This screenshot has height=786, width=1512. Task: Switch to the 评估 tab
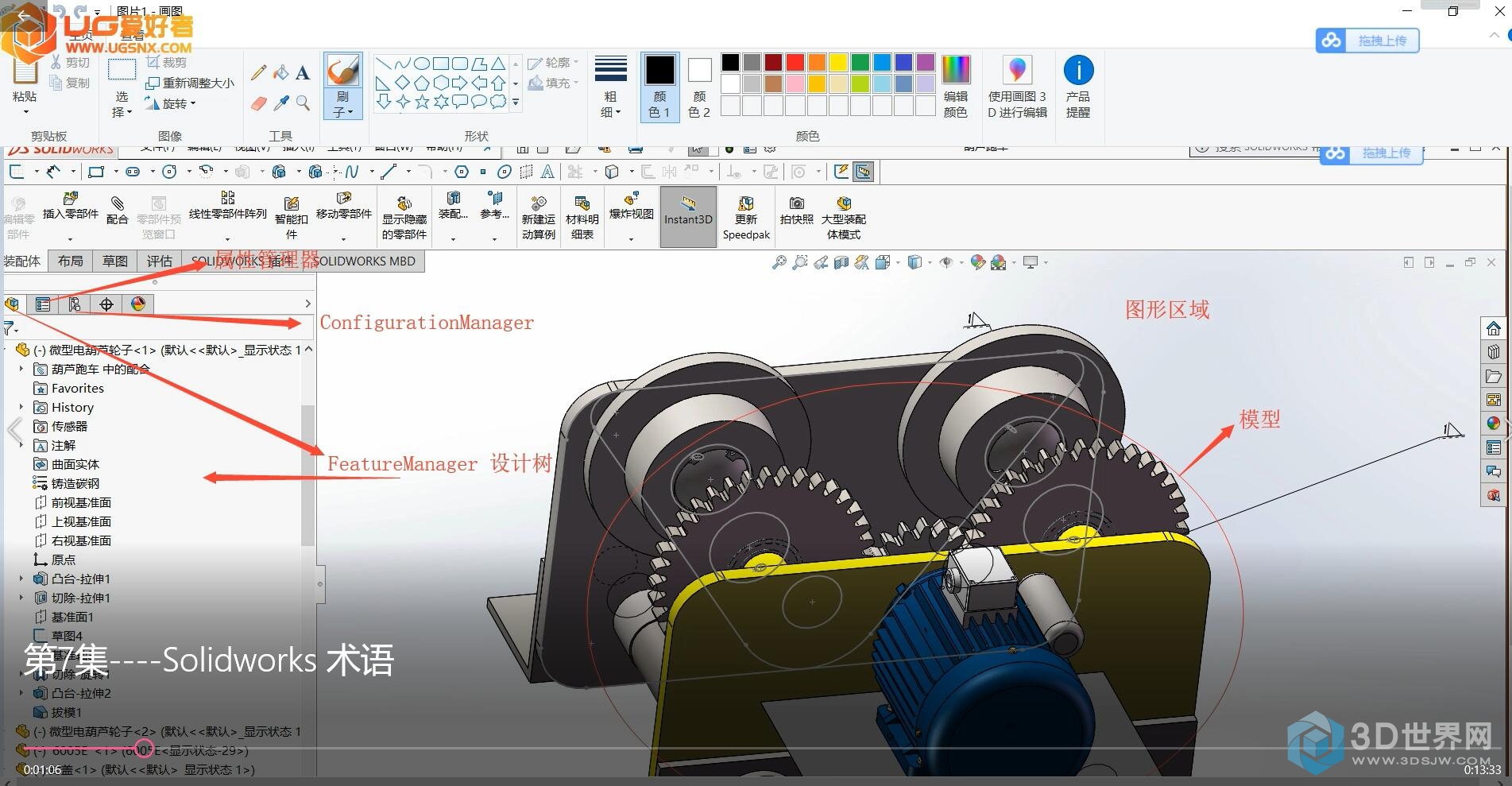[160, 261]
